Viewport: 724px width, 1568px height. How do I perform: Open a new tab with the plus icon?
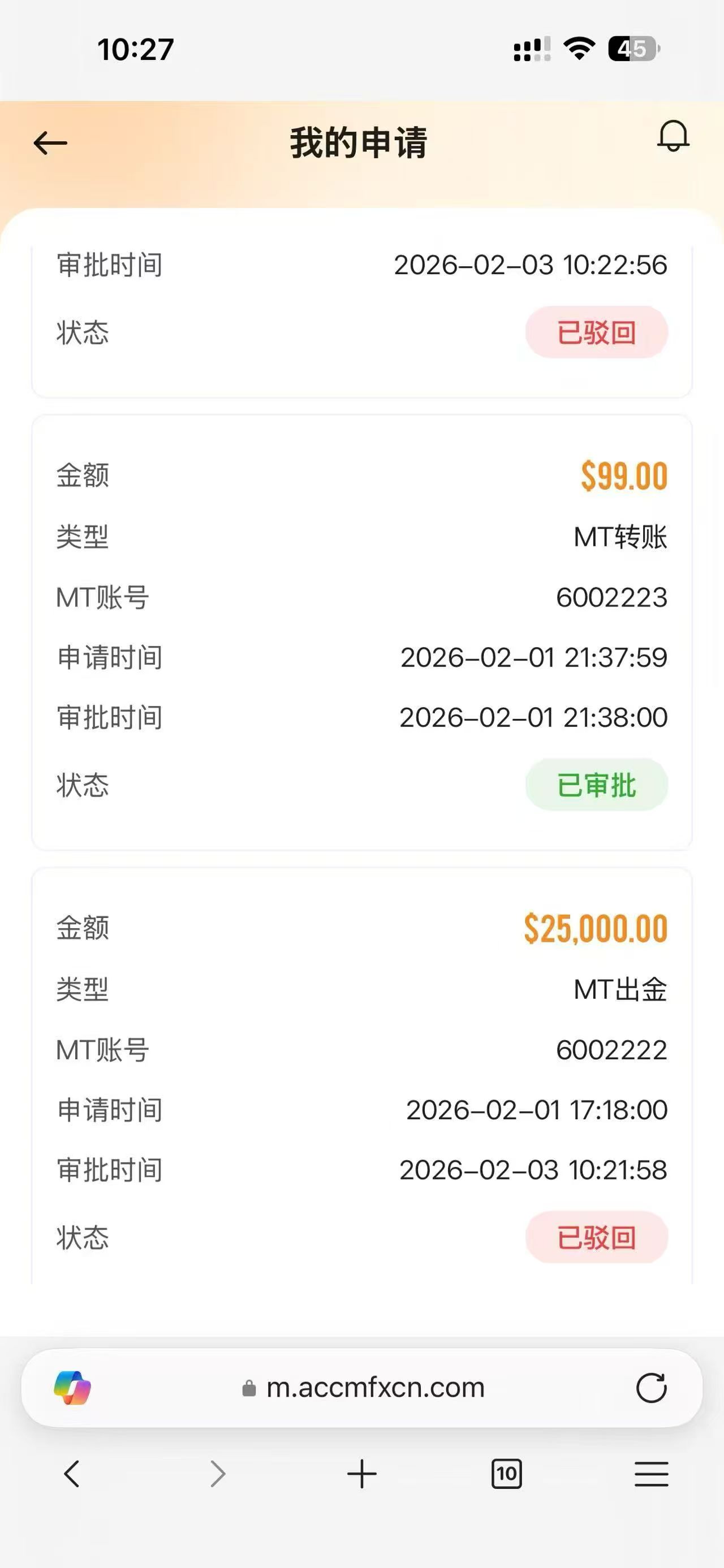(x=361, y=1474)
